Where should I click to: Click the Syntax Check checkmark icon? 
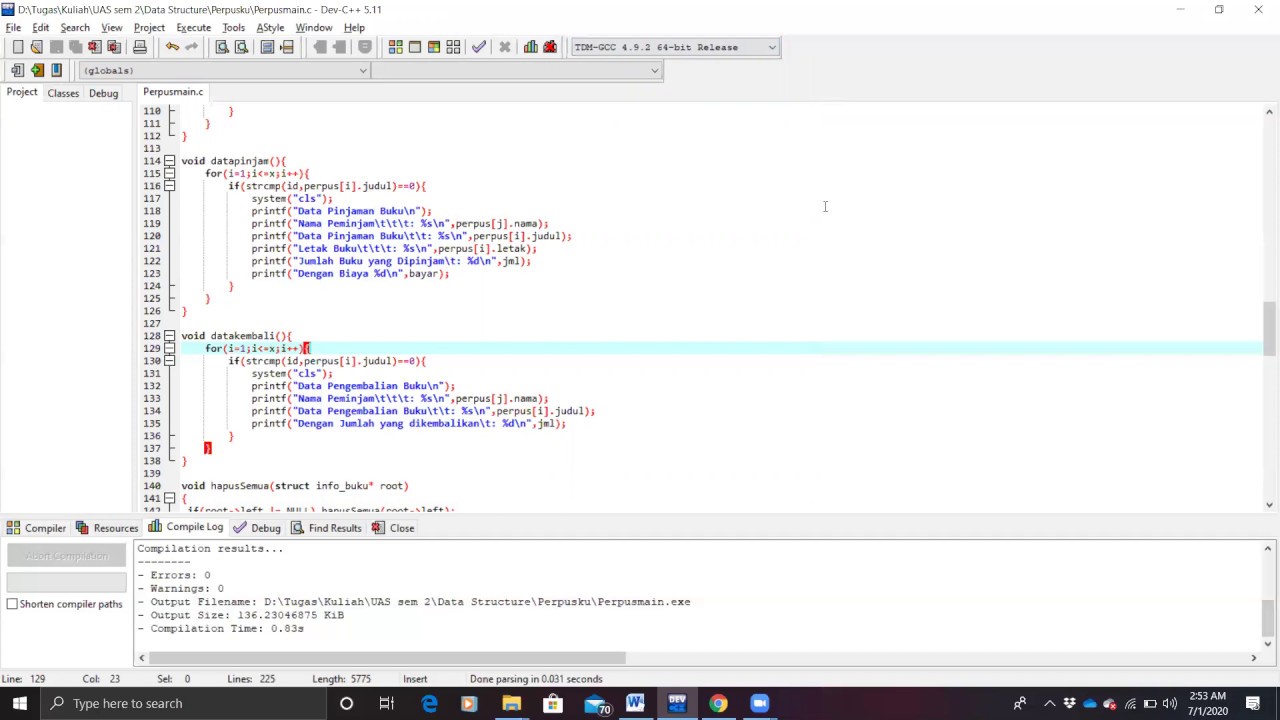click(479, 47)
